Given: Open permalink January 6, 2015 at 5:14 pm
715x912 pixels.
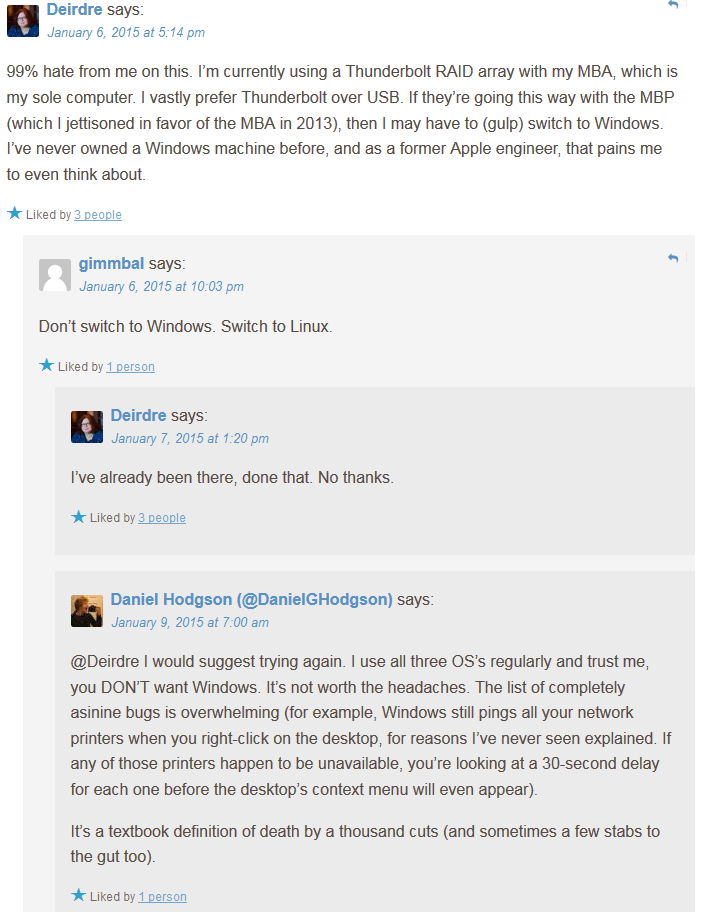Looking at the screenshot, I should (126, 33).
